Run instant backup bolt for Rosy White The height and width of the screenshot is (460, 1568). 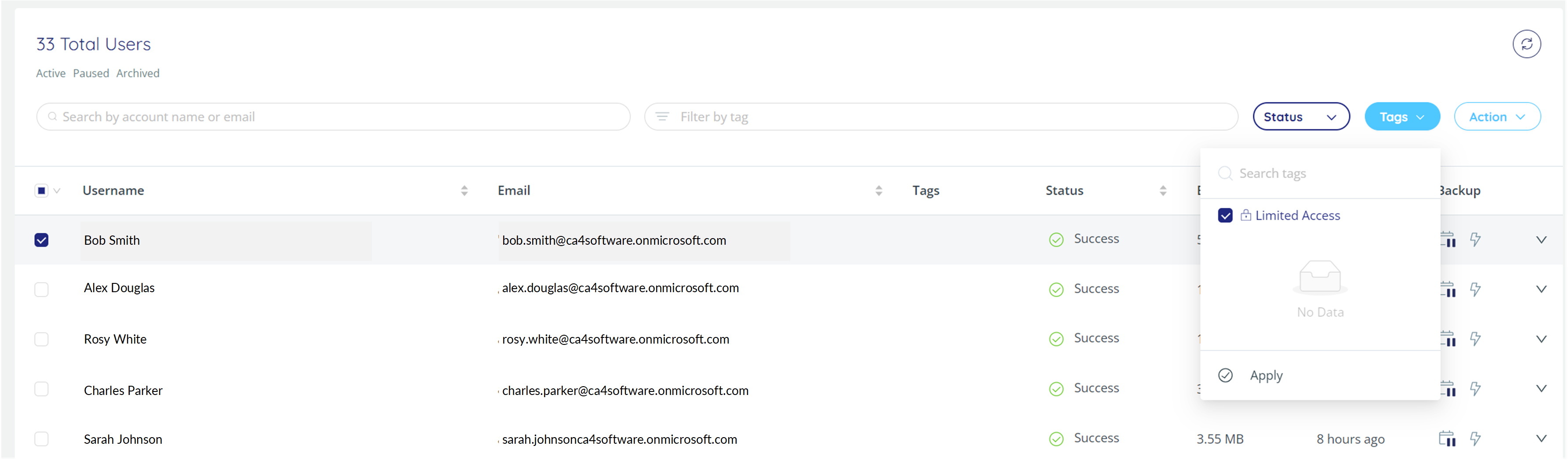pos(1475,338)
